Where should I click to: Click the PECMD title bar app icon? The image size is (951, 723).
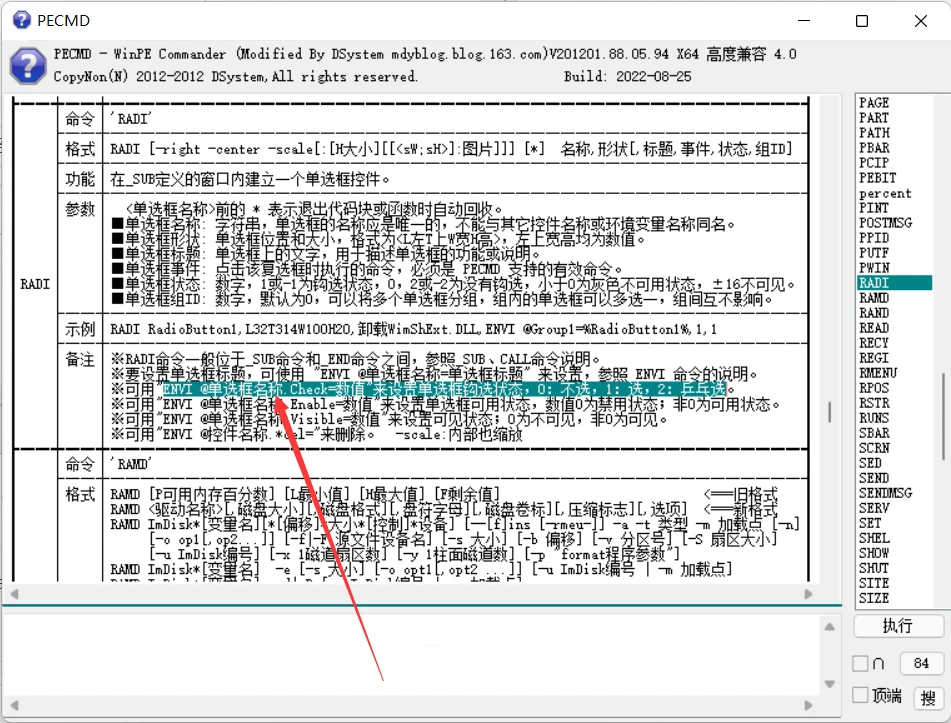click(21, 20)
